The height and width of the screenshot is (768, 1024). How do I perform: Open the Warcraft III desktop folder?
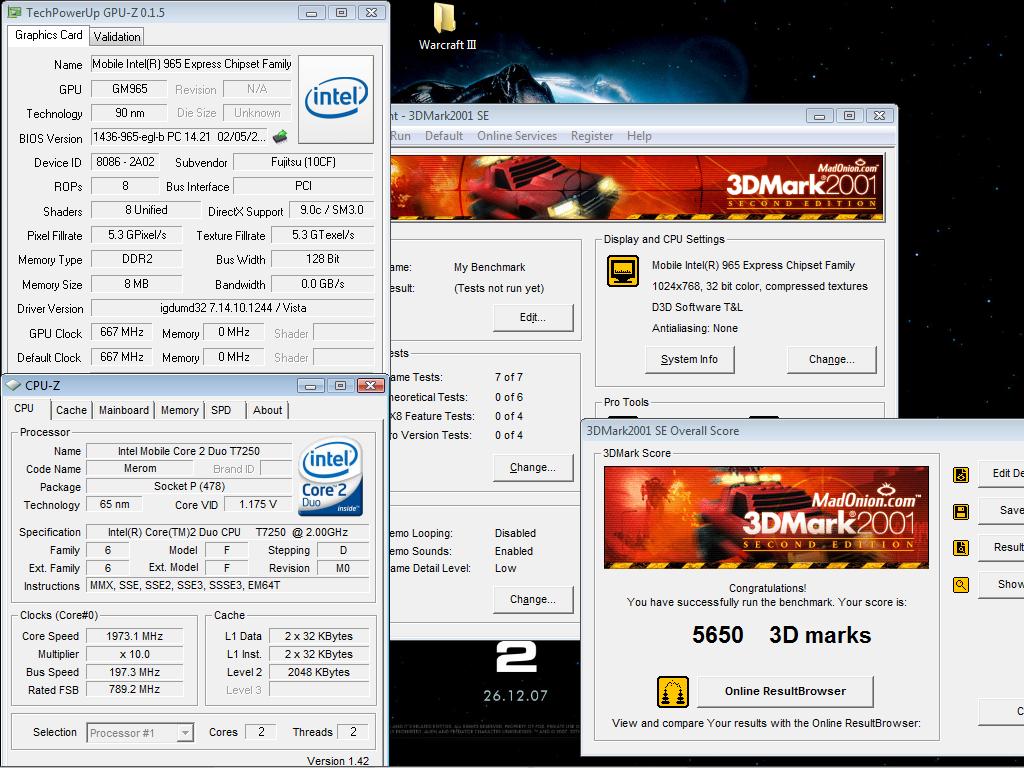(447, 26)
